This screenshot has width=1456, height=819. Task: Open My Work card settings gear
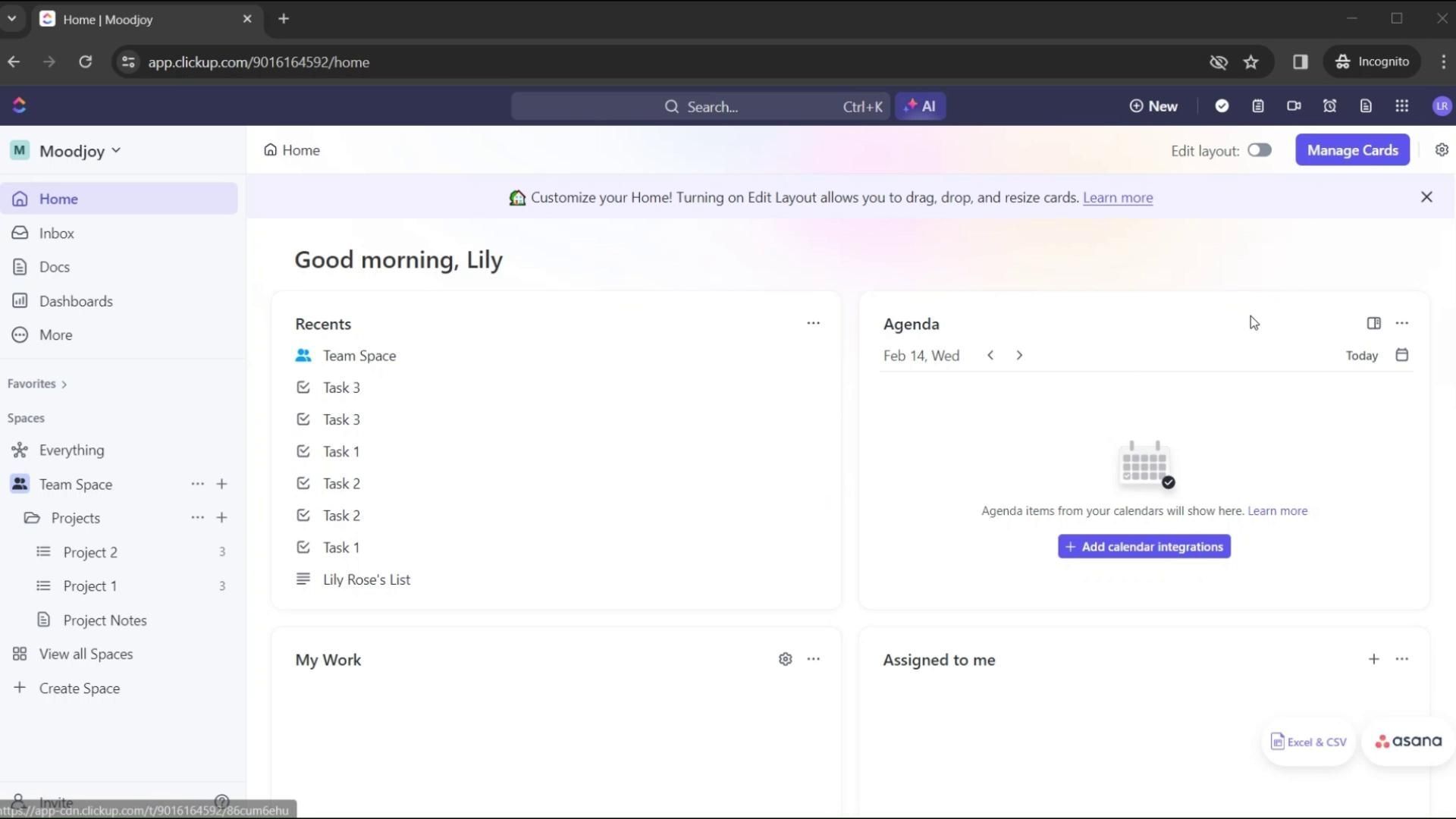point(785,659)
